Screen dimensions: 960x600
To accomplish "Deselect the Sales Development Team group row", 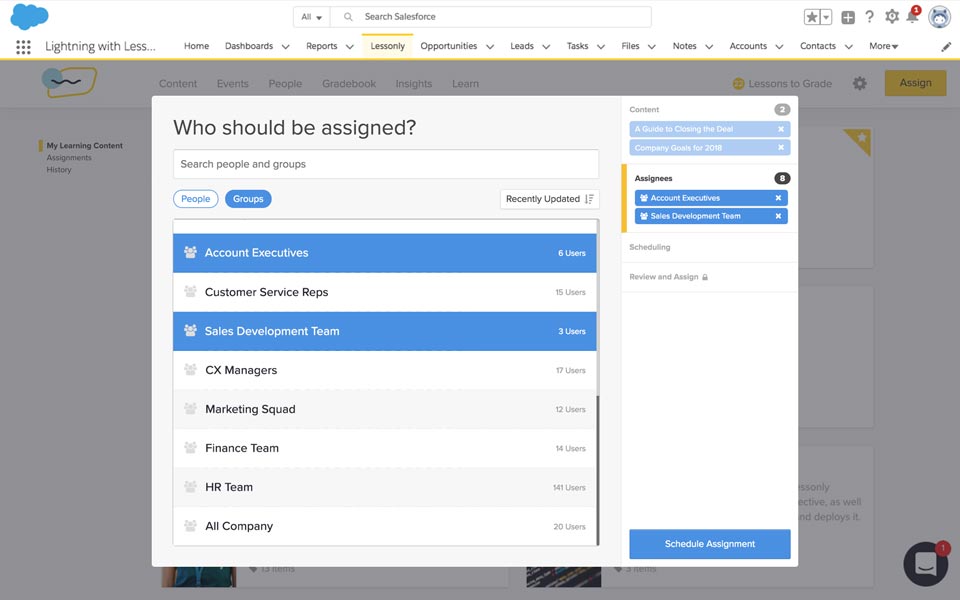I will point(384,331).
